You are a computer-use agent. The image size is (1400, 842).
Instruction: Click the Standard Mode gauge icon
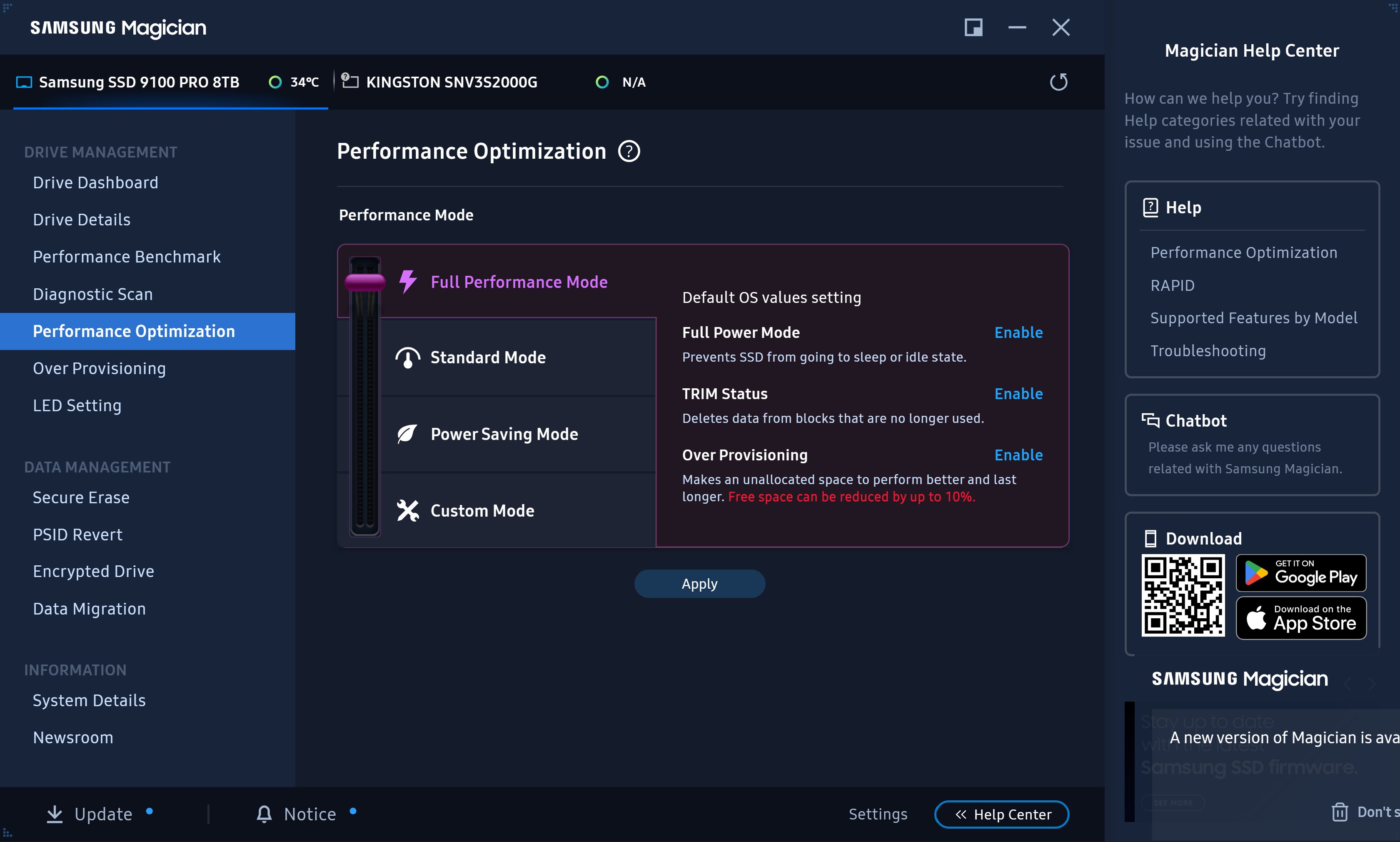(x=407, y=357)
